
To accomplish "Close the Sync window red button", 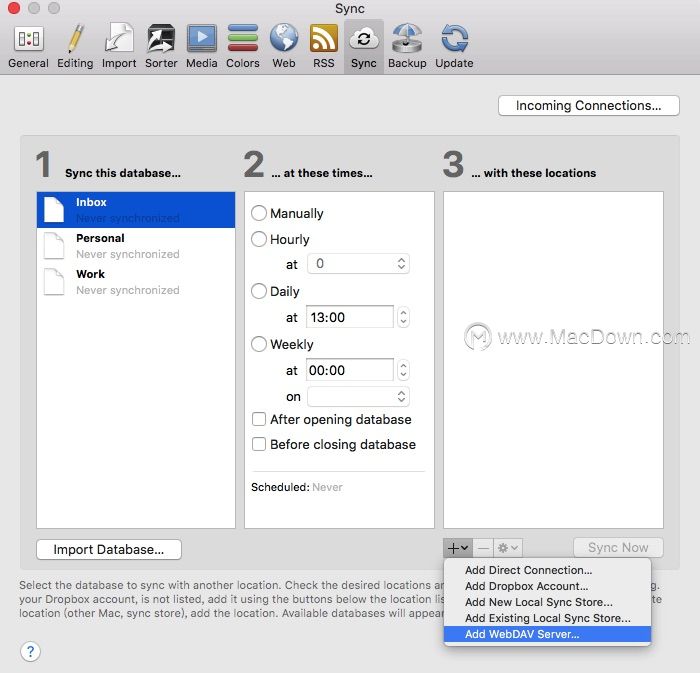I will (x=14, y=8).
